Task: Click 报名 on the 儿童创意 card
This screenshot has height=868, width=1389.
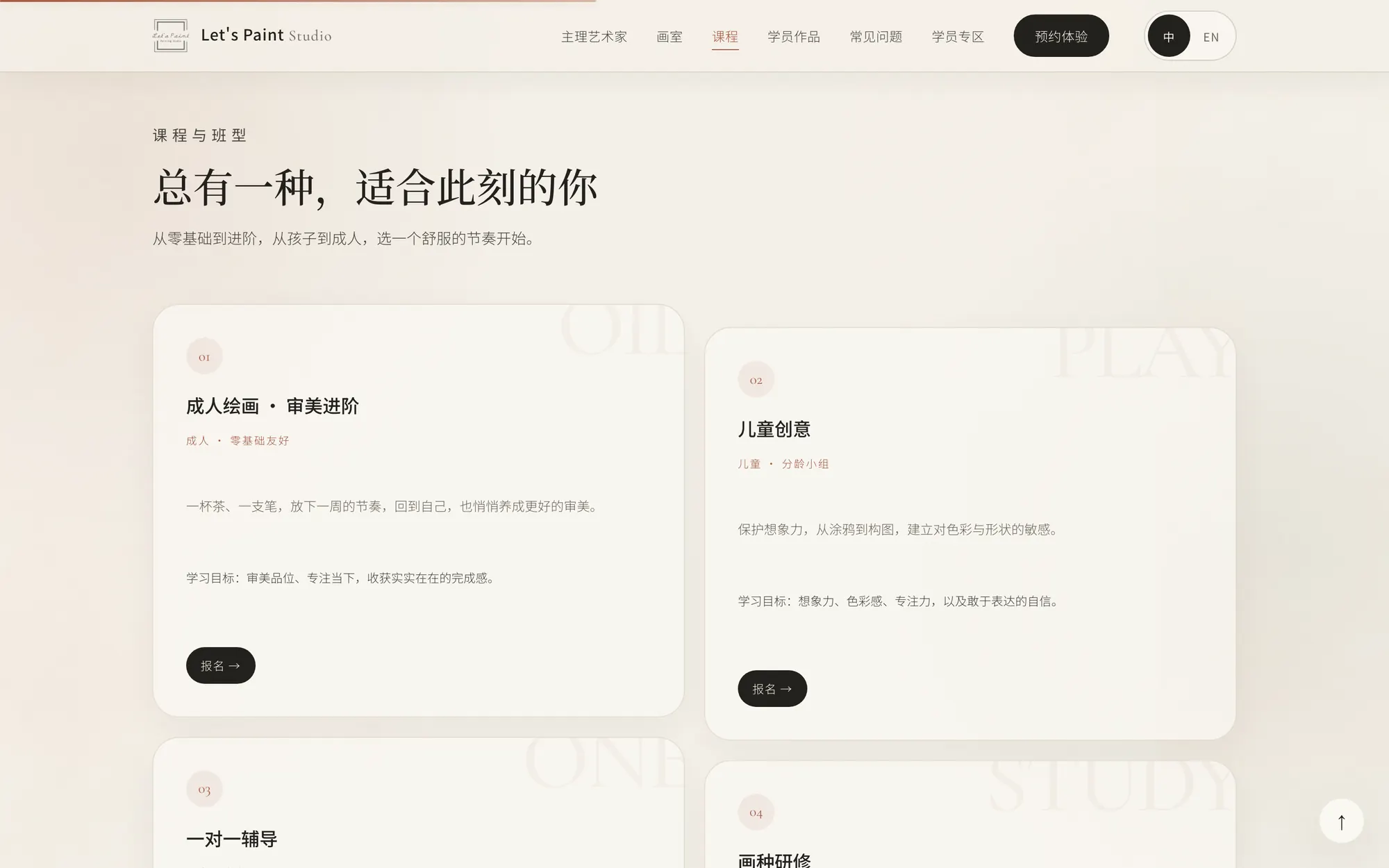Action: 772,688
